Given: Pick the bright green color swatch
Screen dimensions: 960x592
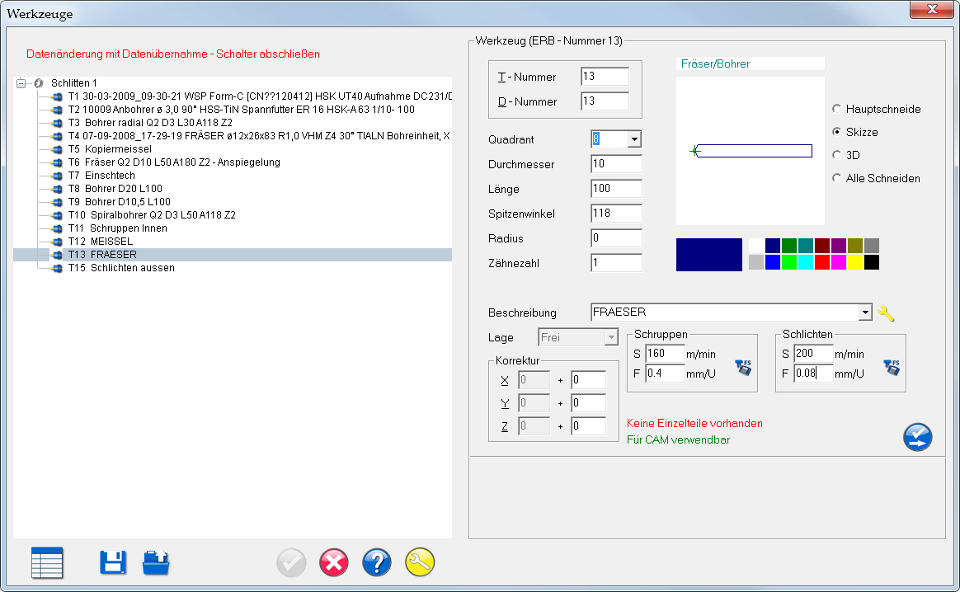Looking at the screenshot, I should tap(789, 262).
